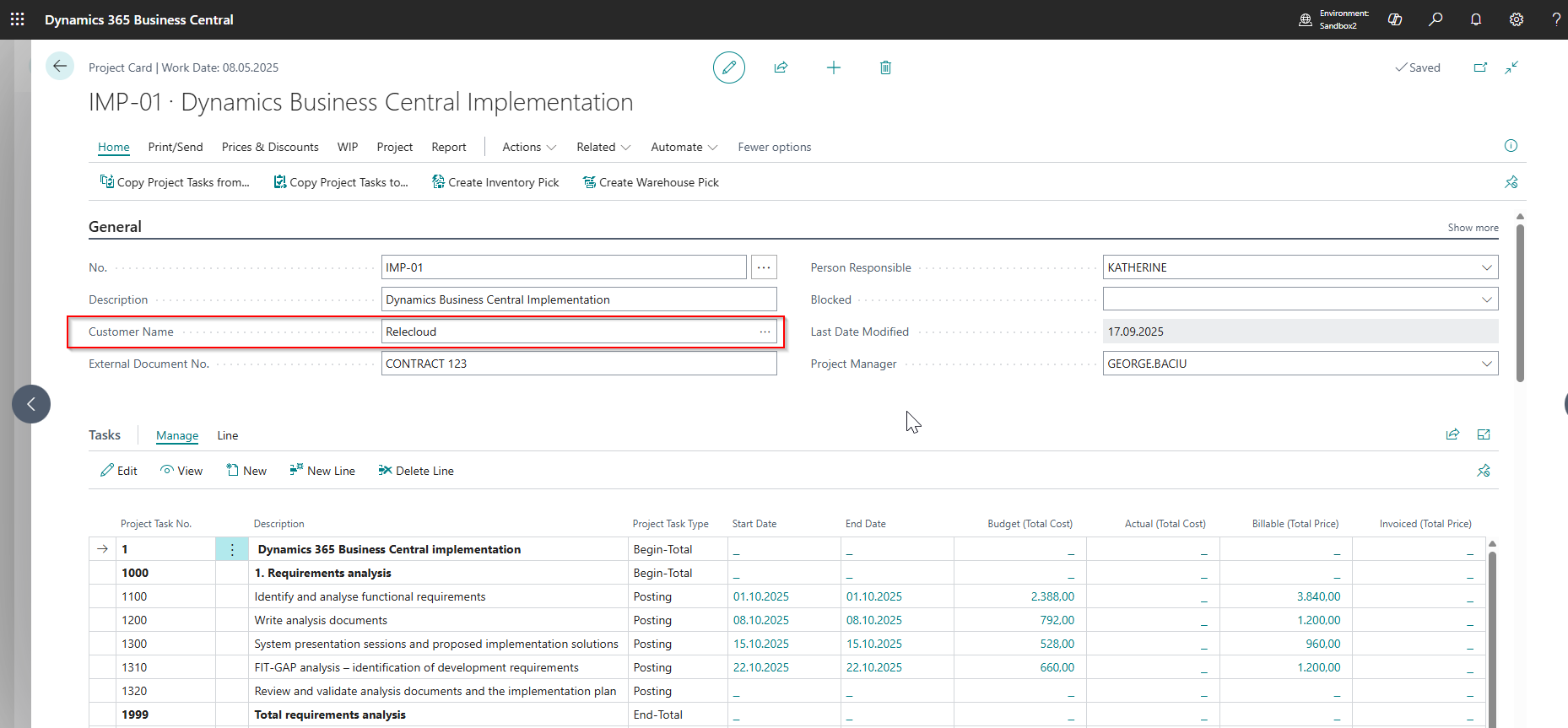The height and width of the screenshot is (728, 1568).
Task: Click Copy Project Tasks to...
Action: (x=341, y=182)
